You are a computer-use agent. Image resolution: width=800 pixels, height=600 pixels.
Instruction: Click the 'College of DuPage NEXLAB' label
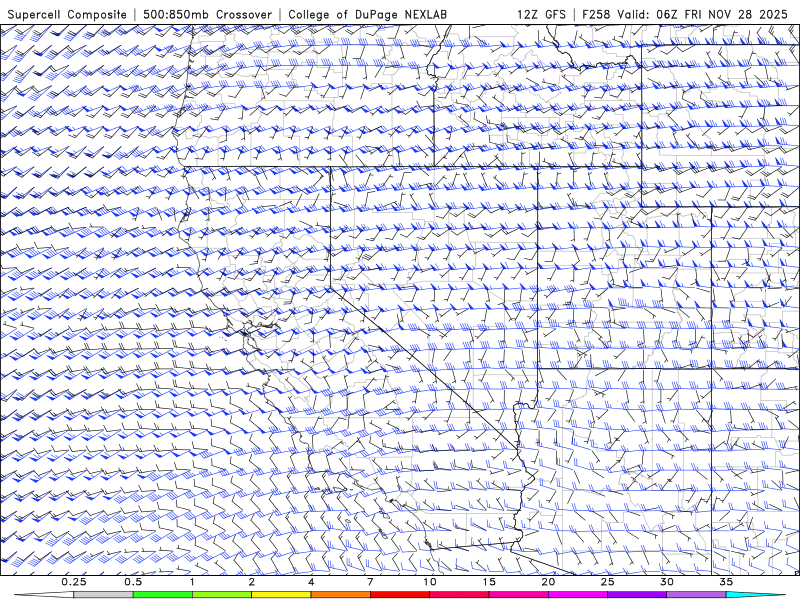point(367,14)
